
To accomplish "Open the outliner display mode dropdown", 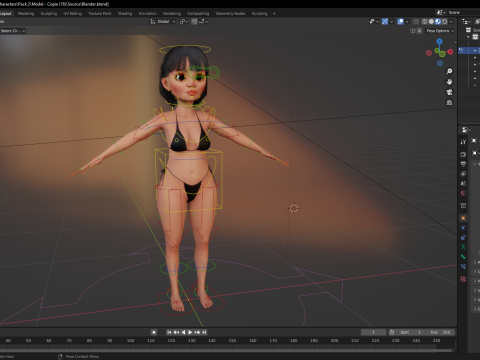I will point(466,21).
